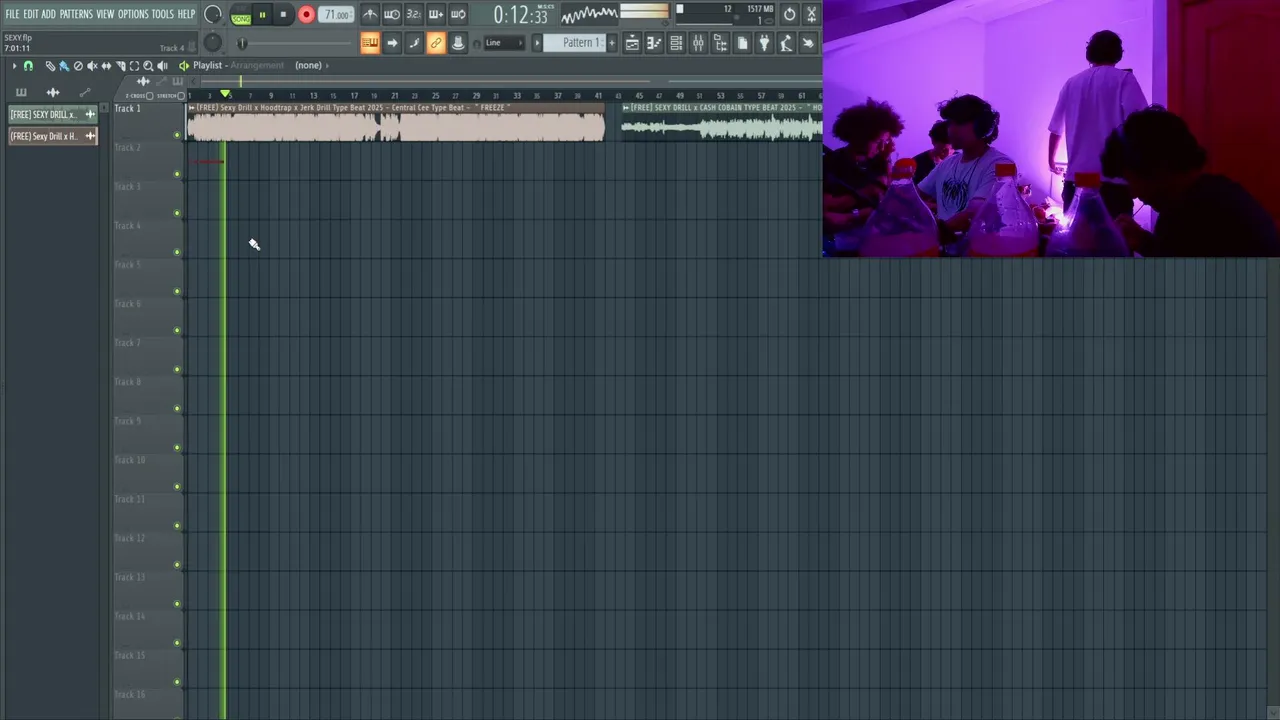Add new pattern with plus button
Viewport: 1280px width, 720px height.
point(612,43)
